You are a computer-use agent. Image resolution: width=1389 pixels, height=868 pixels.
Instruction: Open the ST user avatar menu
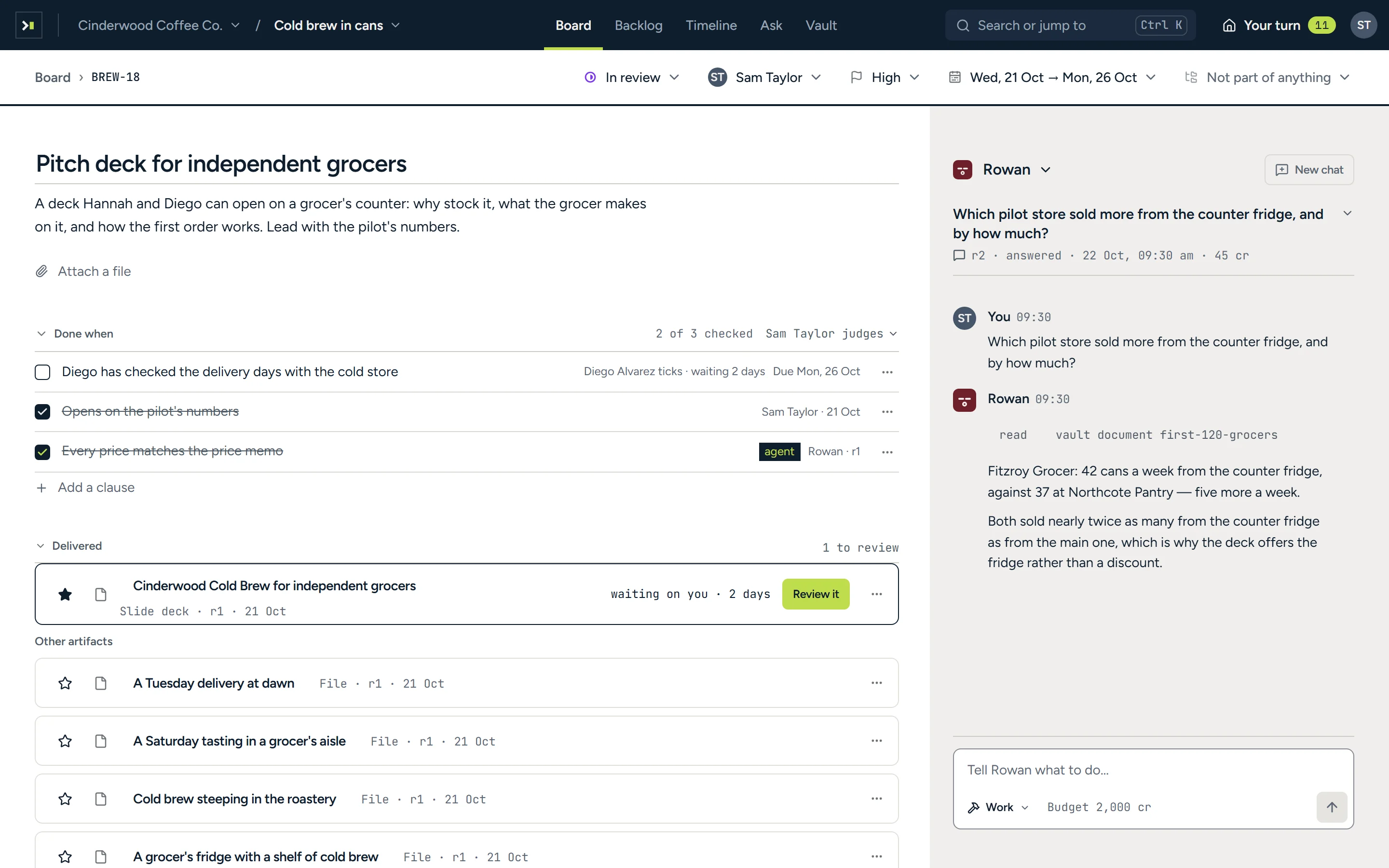pos(1363,25)
